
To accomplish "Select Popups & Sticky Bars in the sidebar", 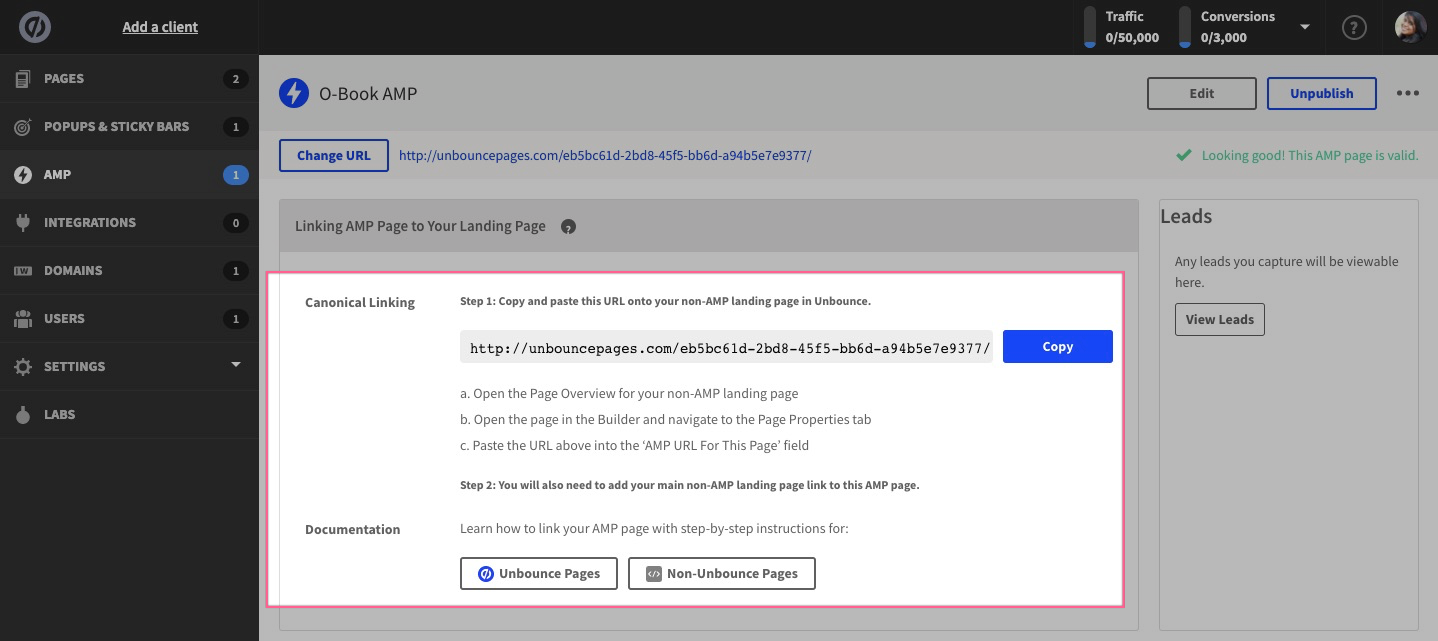I will [129, 127].
